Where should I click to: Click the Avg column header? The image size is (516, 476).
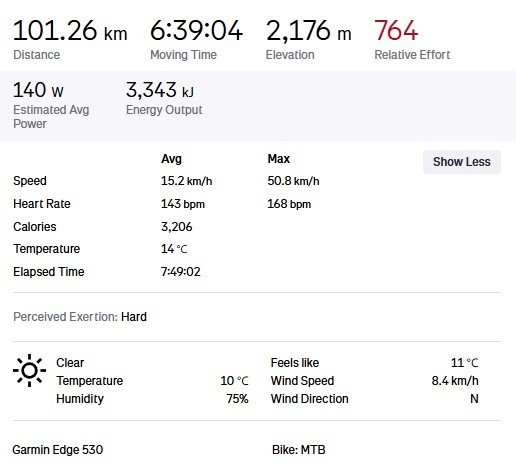(171, 159)
